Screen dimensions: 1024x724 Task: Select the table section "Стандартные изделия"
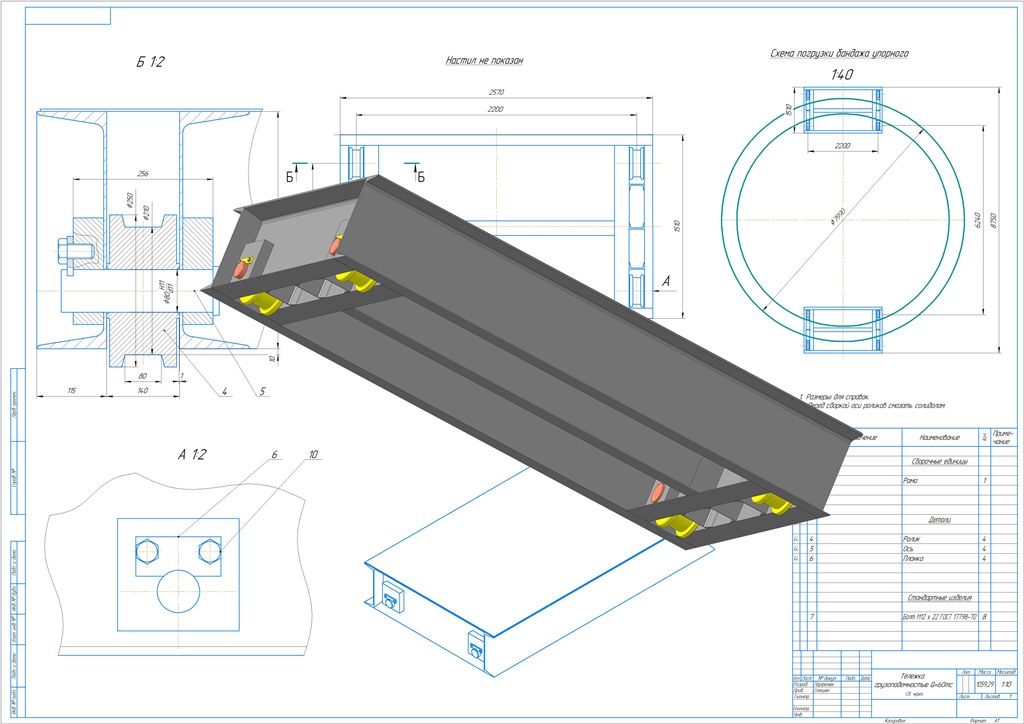click(x=939, y=597)
